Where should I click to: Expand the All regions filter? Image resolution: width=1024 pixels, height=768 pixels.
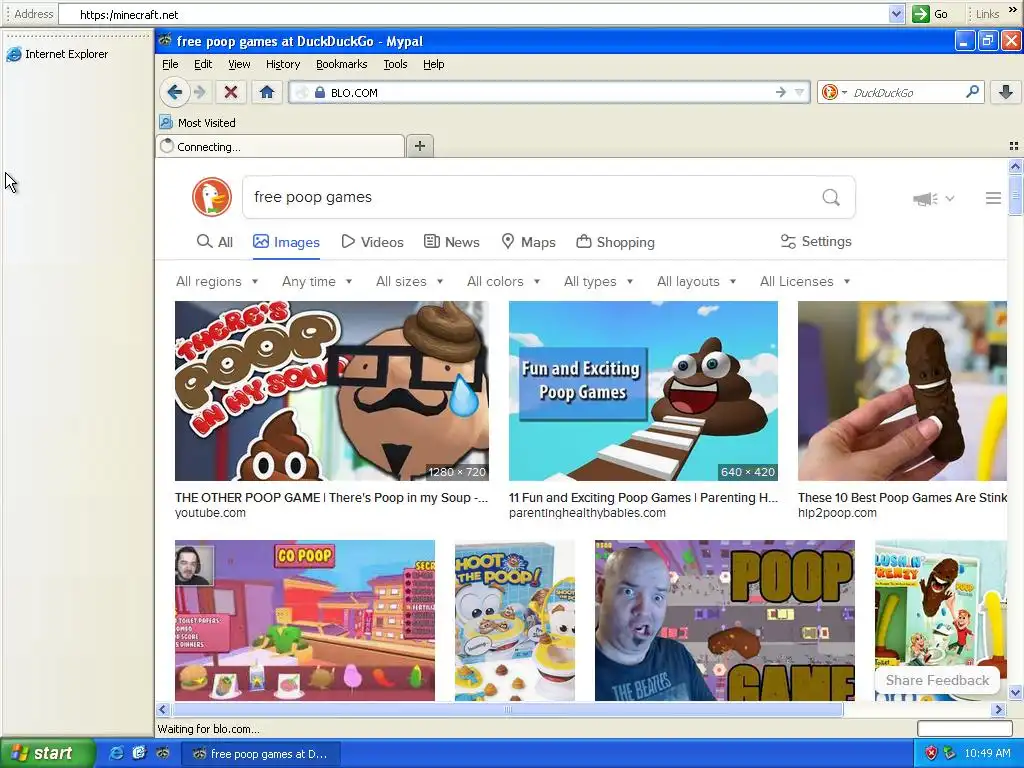pyautogui.click(x=217, y=281)
